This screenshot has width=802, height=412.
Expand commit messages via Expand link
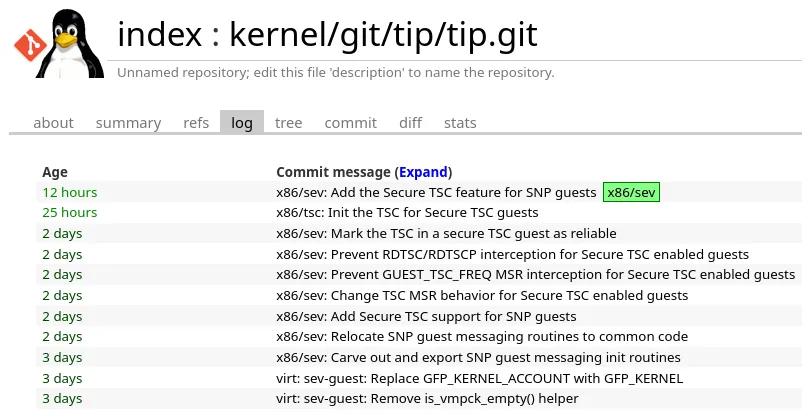pyautogui.click(x=423, y=172)
